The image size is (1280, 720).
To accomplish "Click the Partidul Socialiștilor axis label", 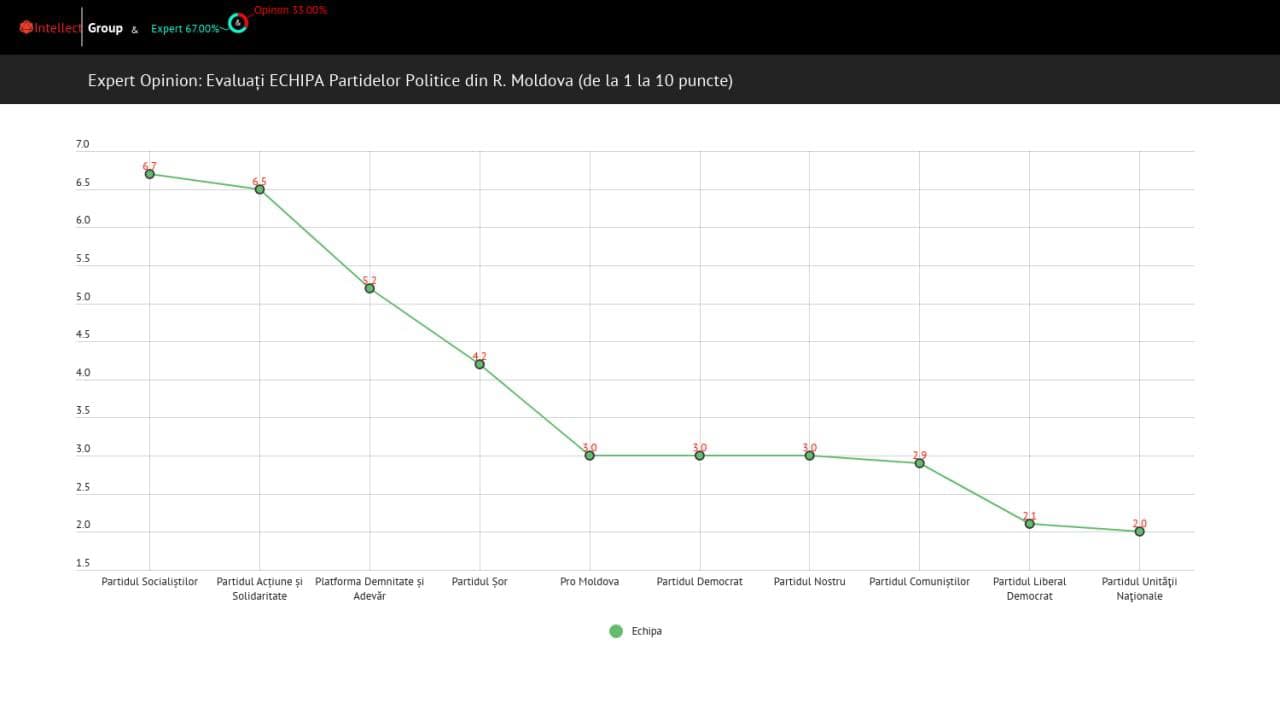I will point(150,582).
